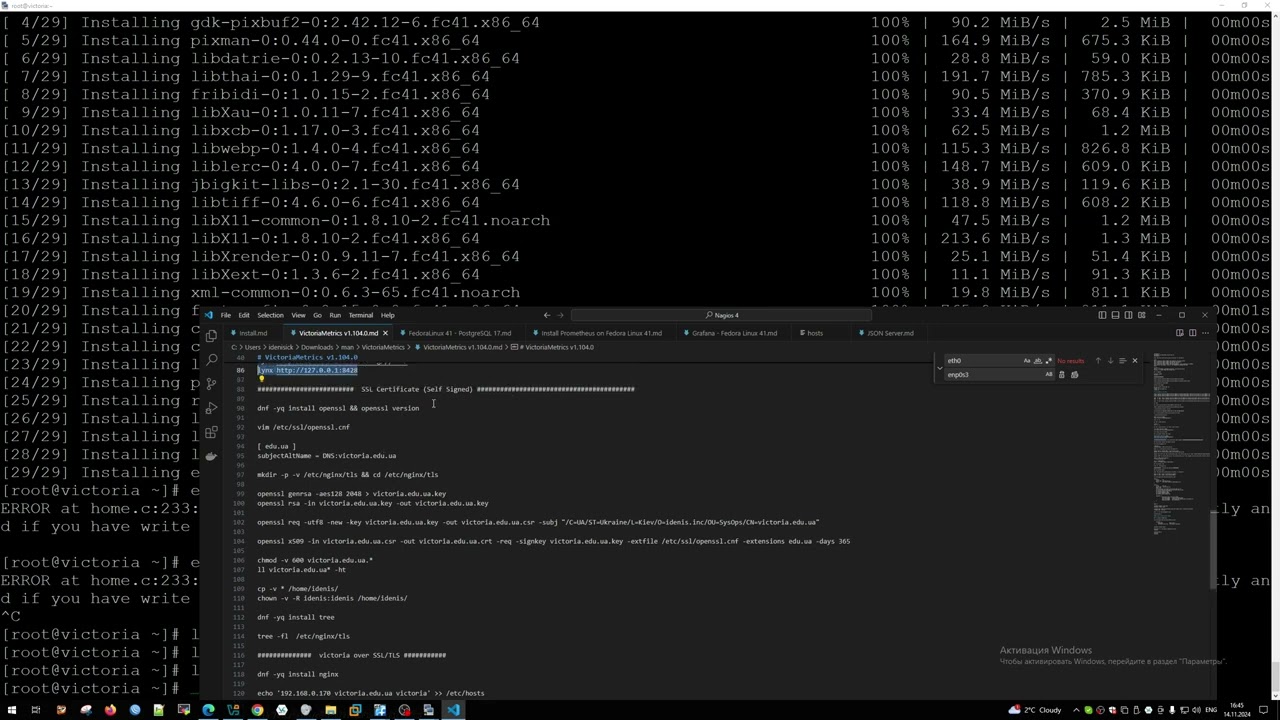This screenshot has width=1280, height=720.
Task: Open the Go menu in VS Code
Action: coord(317,315)
